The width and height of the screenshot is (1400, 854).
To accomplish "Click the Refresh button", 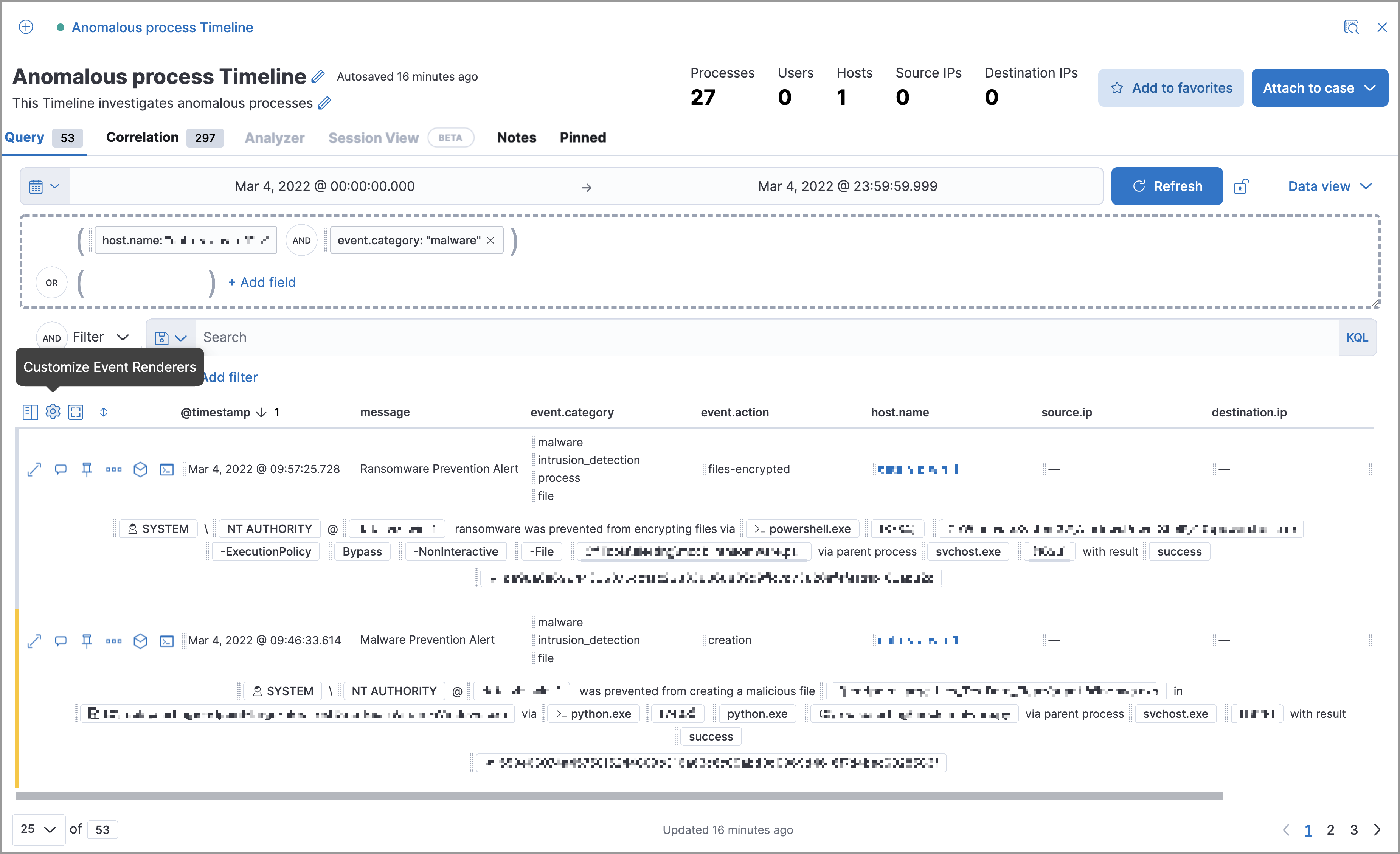I will 1166,186.
